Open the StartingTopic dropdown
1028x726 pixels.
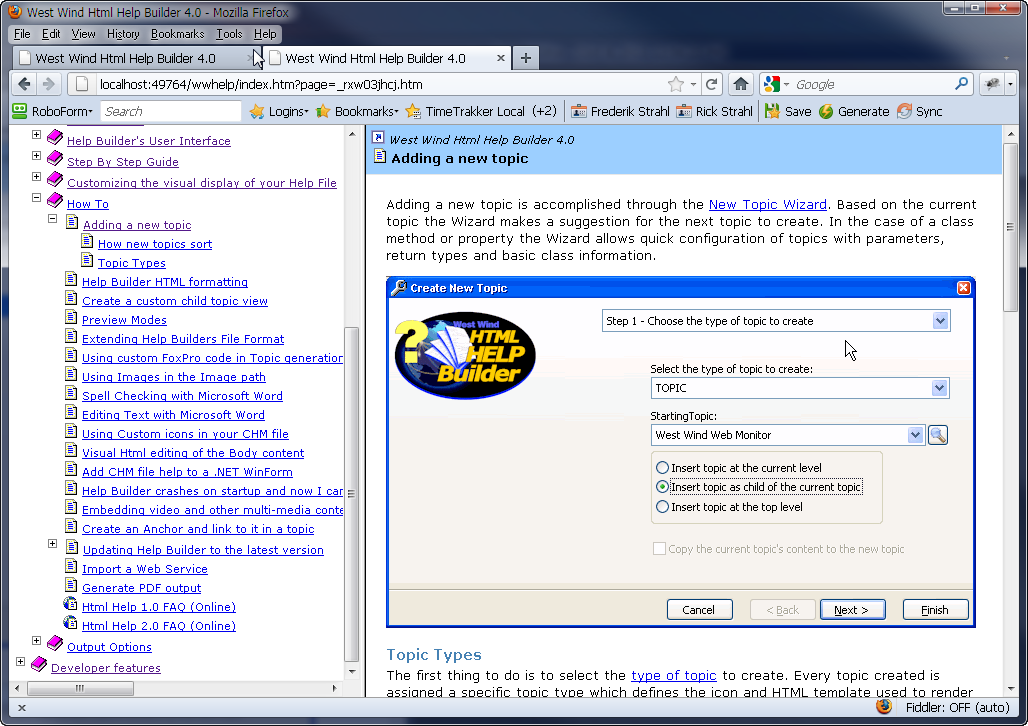click(915, 435)
